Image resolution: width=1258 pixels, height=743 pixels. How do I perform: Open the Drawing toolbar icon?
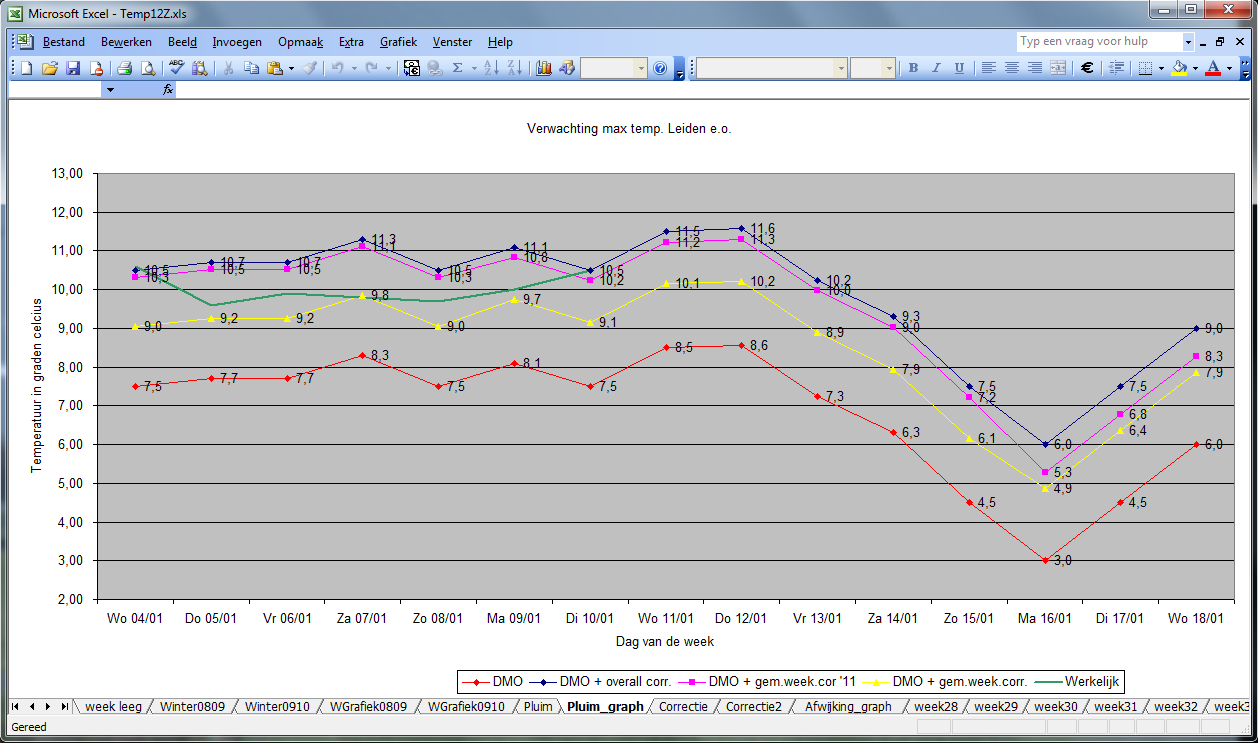567,68
